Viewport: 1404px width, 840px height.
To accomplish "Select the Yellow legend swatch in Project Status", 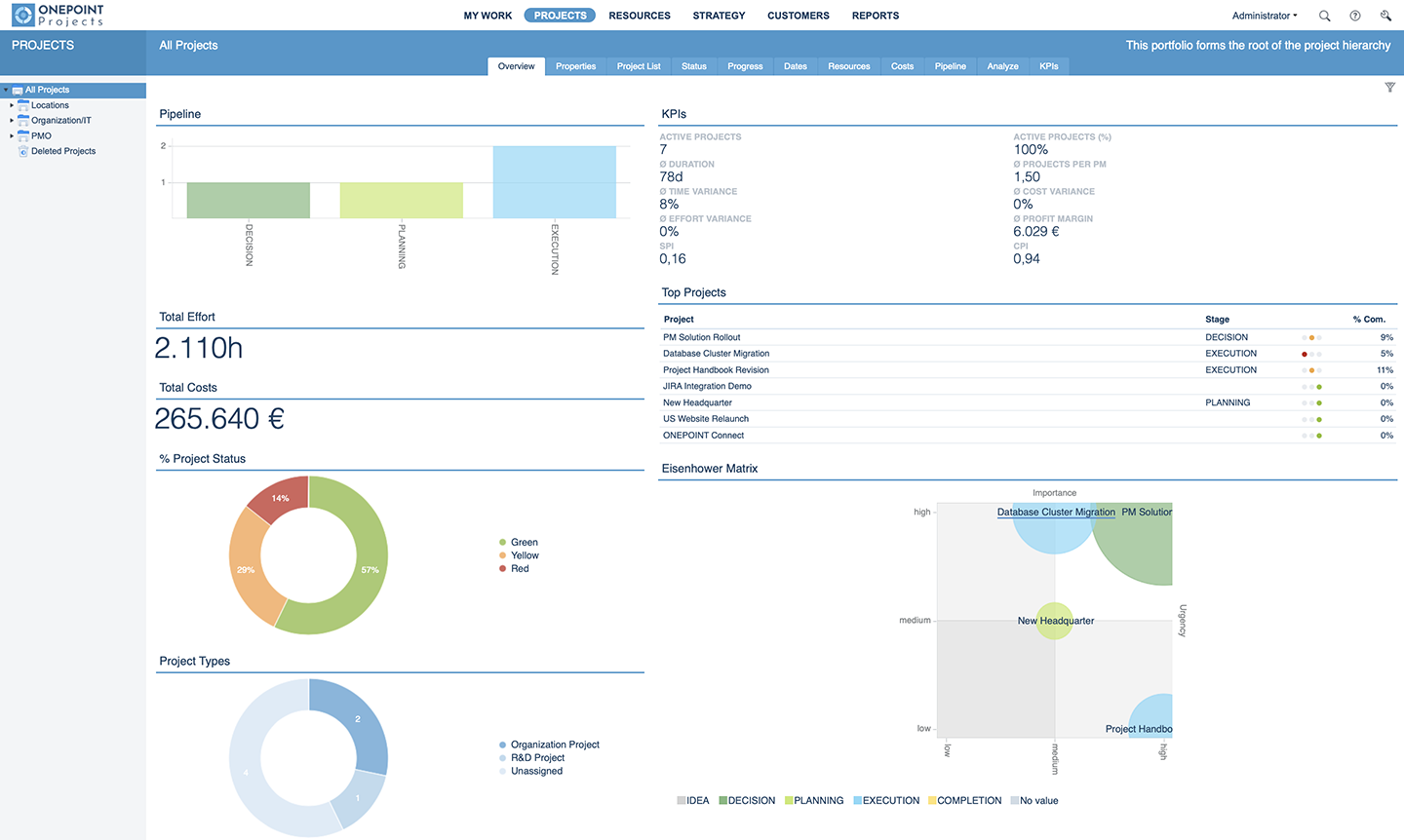I will click(x=504, y=555).
